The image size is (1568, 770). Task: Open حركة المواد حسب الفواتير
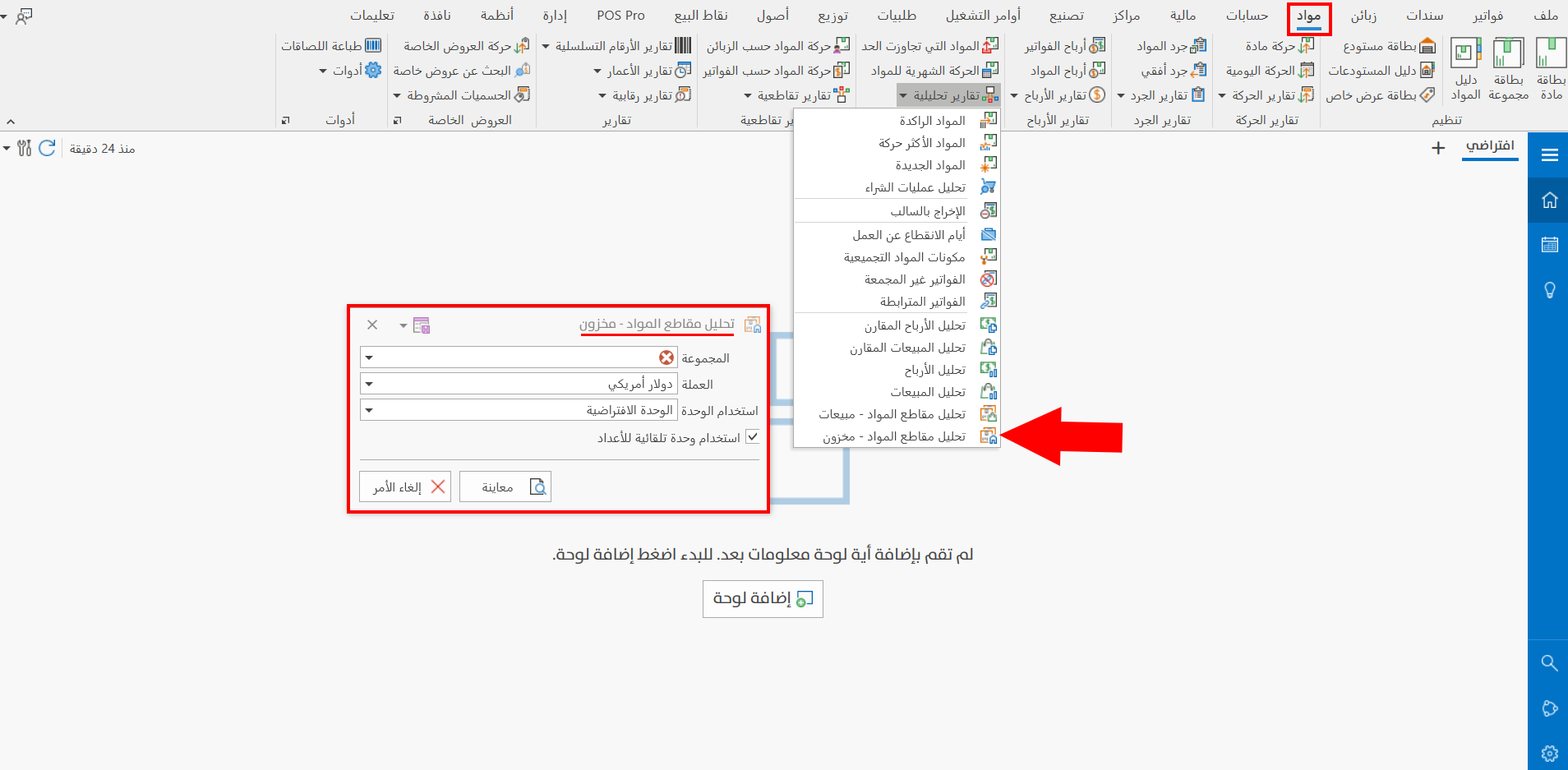tap(777, 71)
